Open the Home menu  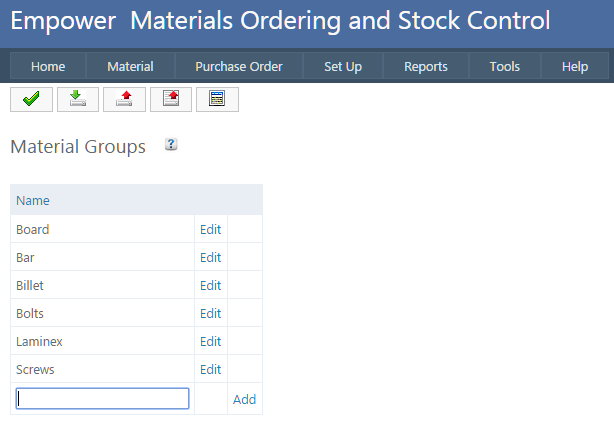coord(48,67)
